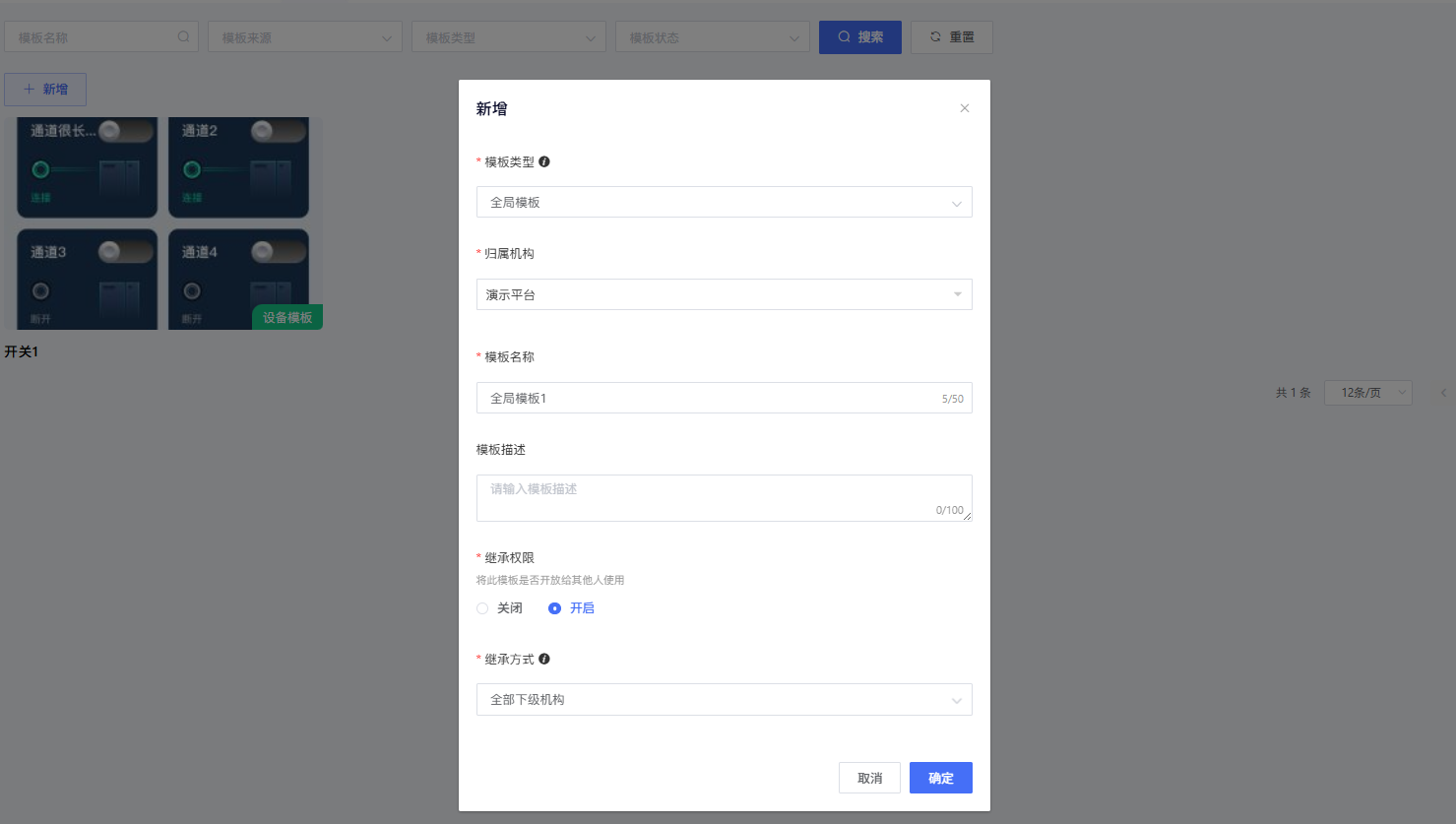Open the 全局模板 type dropdown
This screenshot has width=1456, height=824.
724,203
